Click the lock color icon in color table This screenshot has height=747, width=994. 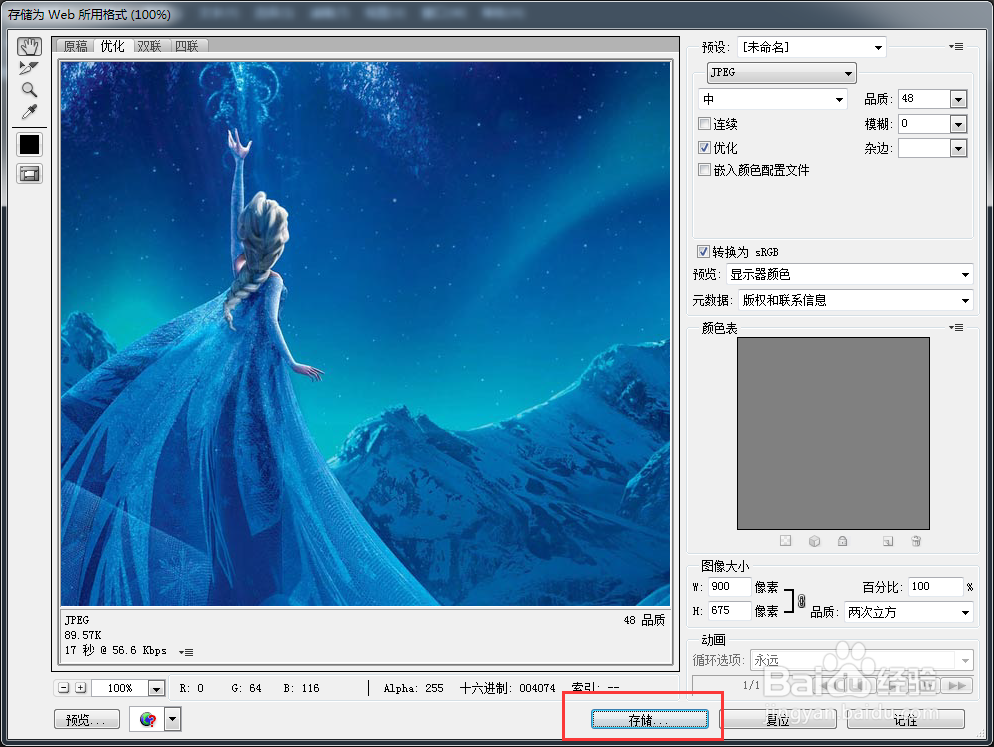coord(842,541)
